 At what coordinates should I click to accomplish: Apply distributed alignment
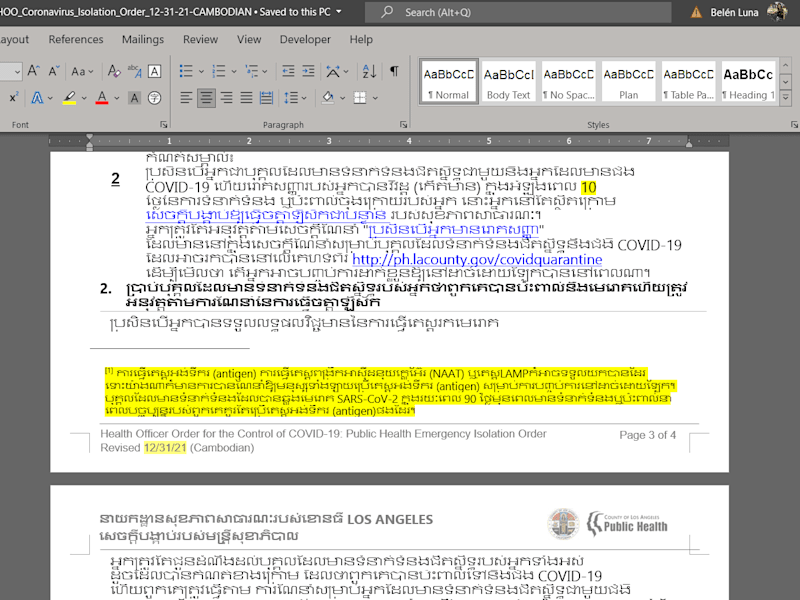pyautogui.click(x=266, y=97)
